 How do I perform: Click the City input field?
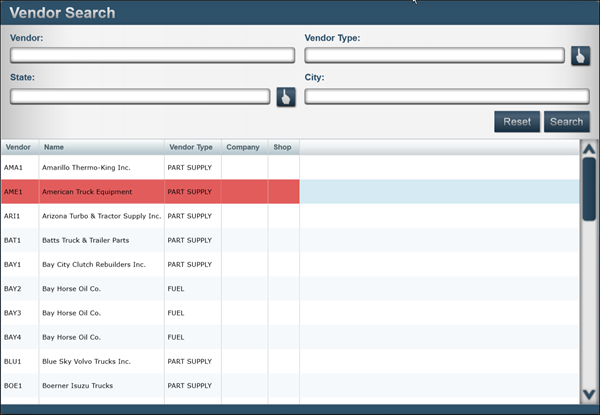point(447,97)
